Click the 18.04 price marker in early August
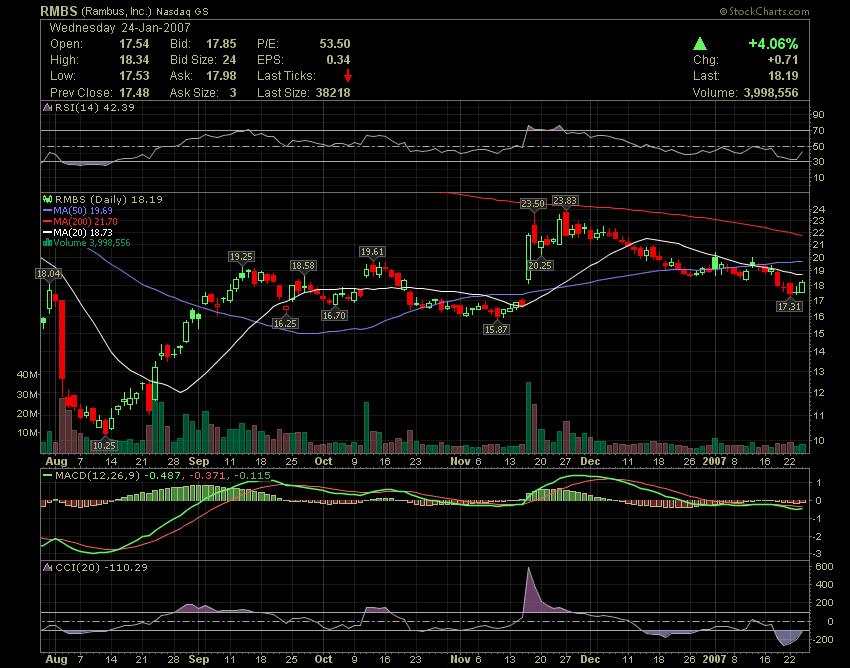850x668 pixels. (x=48, y=274)
